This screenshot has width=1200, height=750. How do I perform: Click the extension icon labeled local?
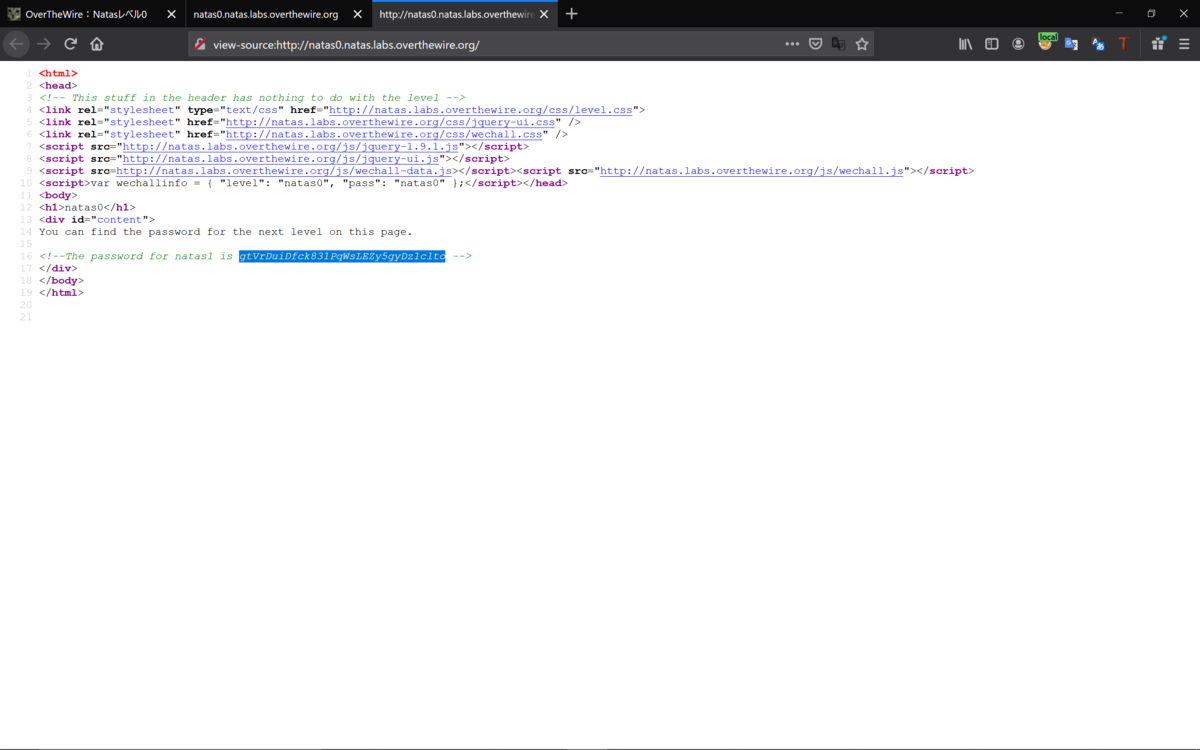point(1045,42)
